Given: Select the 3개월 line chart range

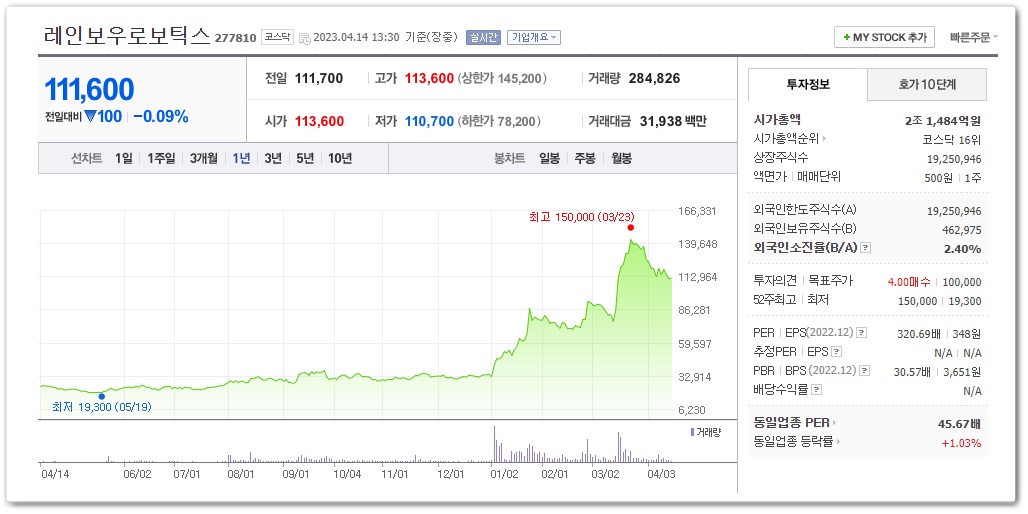Looking at the screenshot, I should (203, 158).
